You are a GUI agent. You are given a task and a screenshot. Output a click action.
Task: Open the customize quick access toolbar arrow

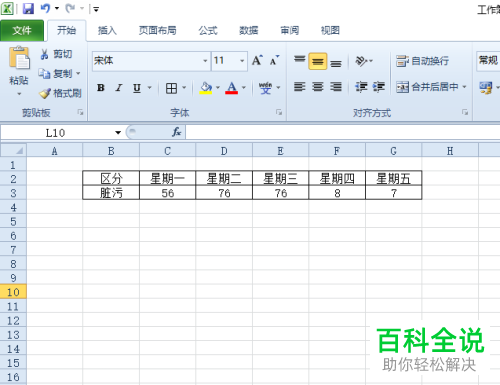[96, 9]
